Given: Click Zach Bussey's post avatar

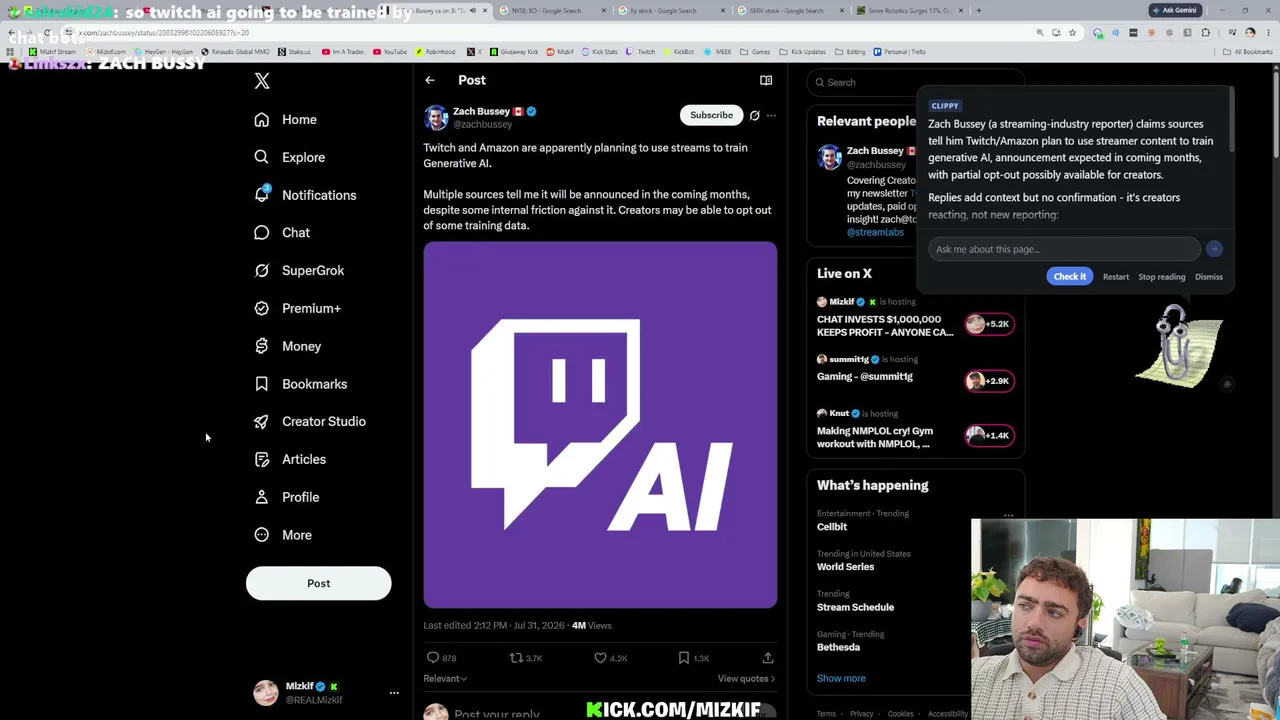Looking at the screenshot, I should point(436,118).
